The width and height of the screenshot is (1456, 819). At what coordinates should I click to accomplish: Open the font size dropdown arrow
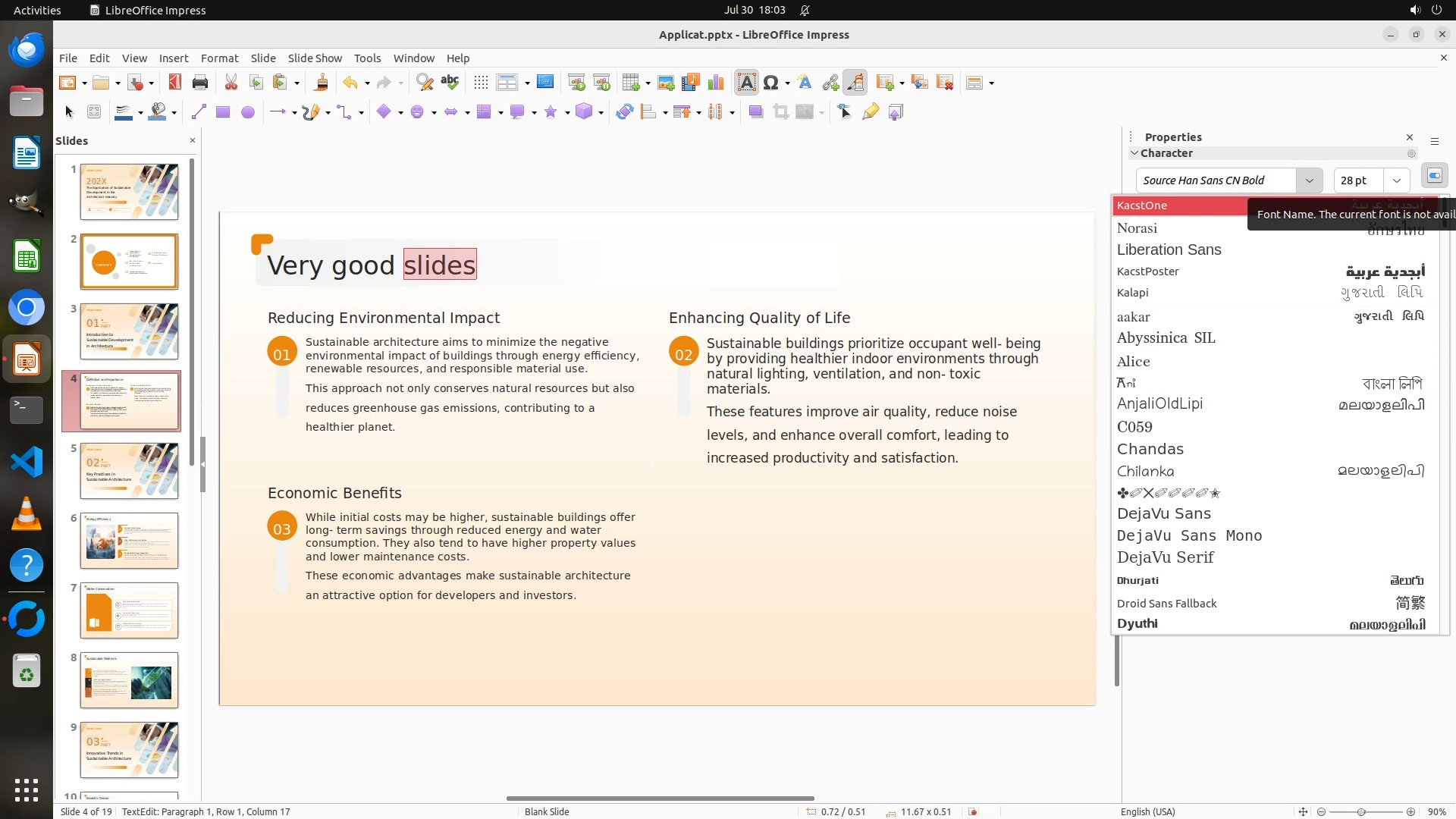(x=1396, y=180)
